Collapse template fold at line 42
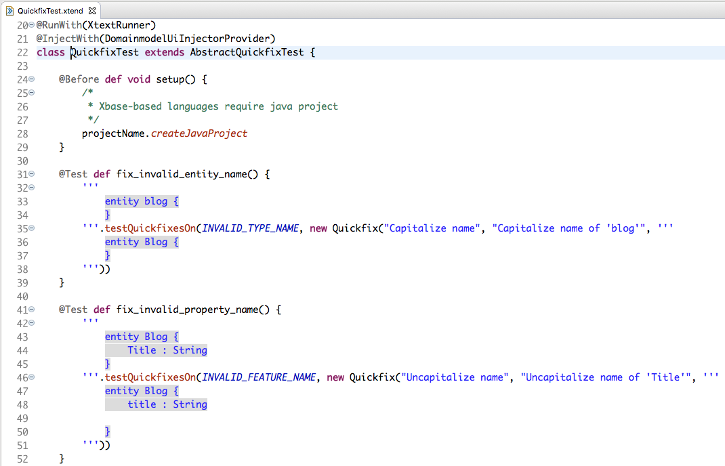 32,323
